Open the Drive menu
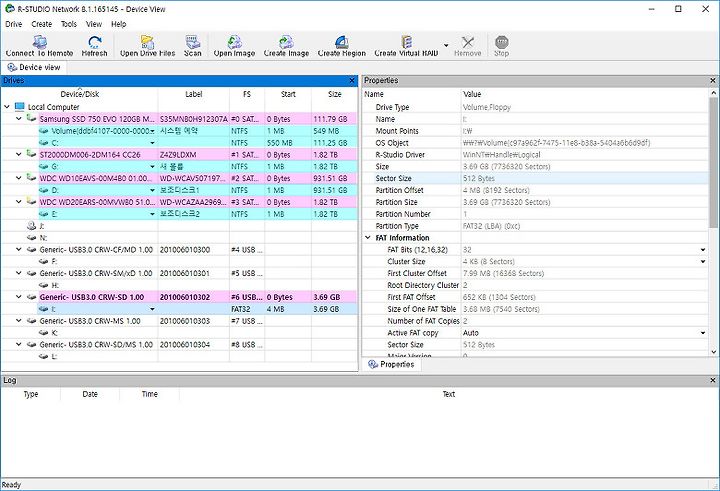Screen dimensions: 720x491 click(13, 24)
